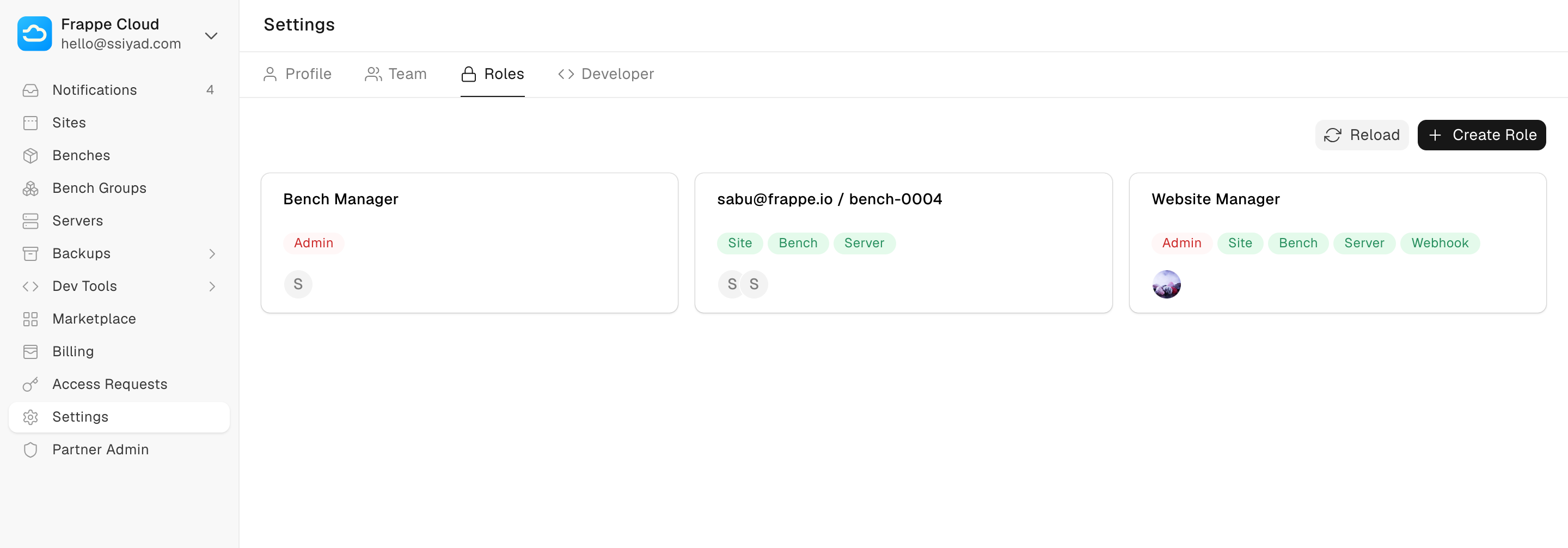Screen dimensions: 1568x548
Task: Open Notifications inbox icon in sidebar
Action: 30,90
